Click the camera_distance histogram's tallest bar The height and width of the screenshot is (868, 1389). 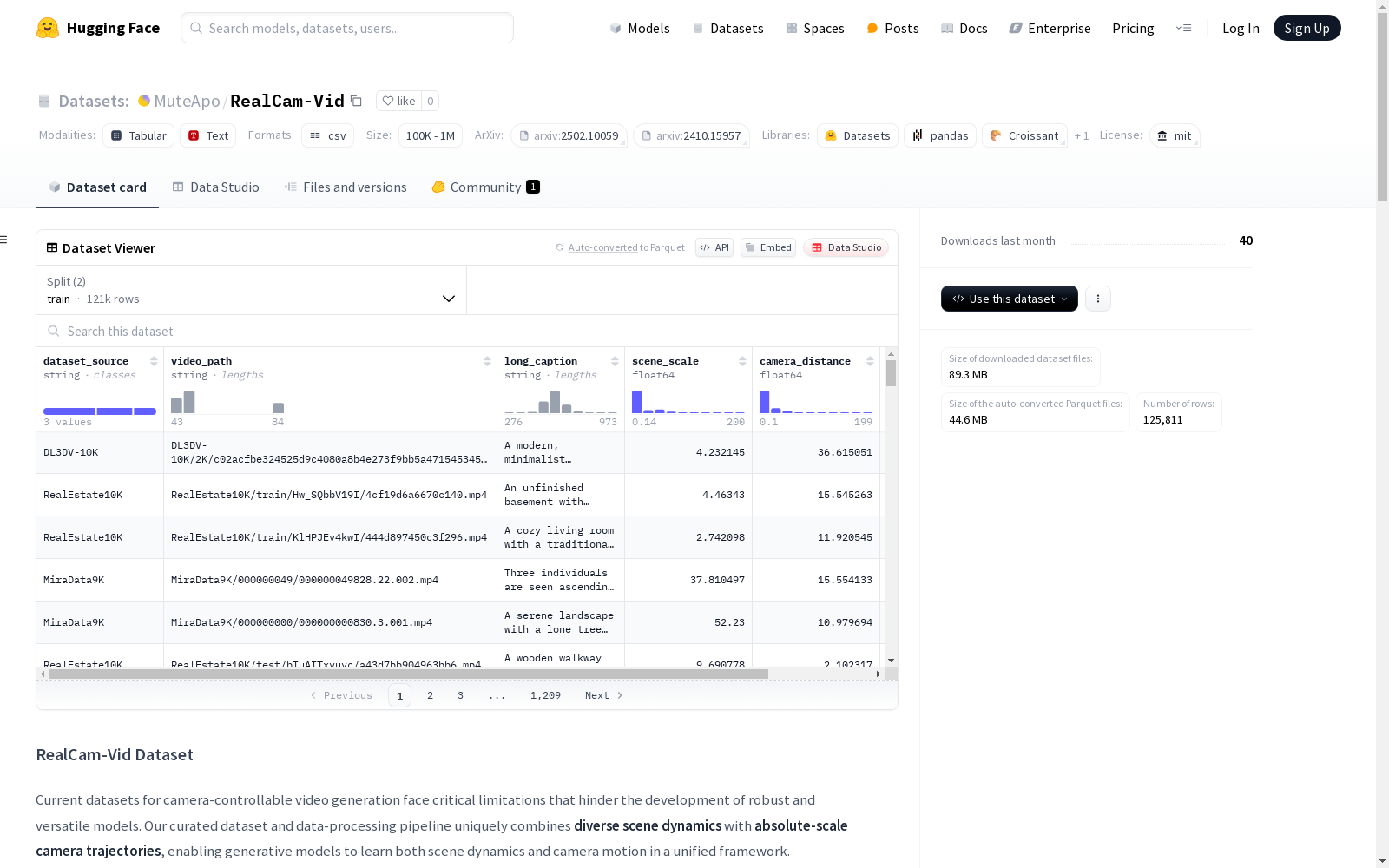764,402
